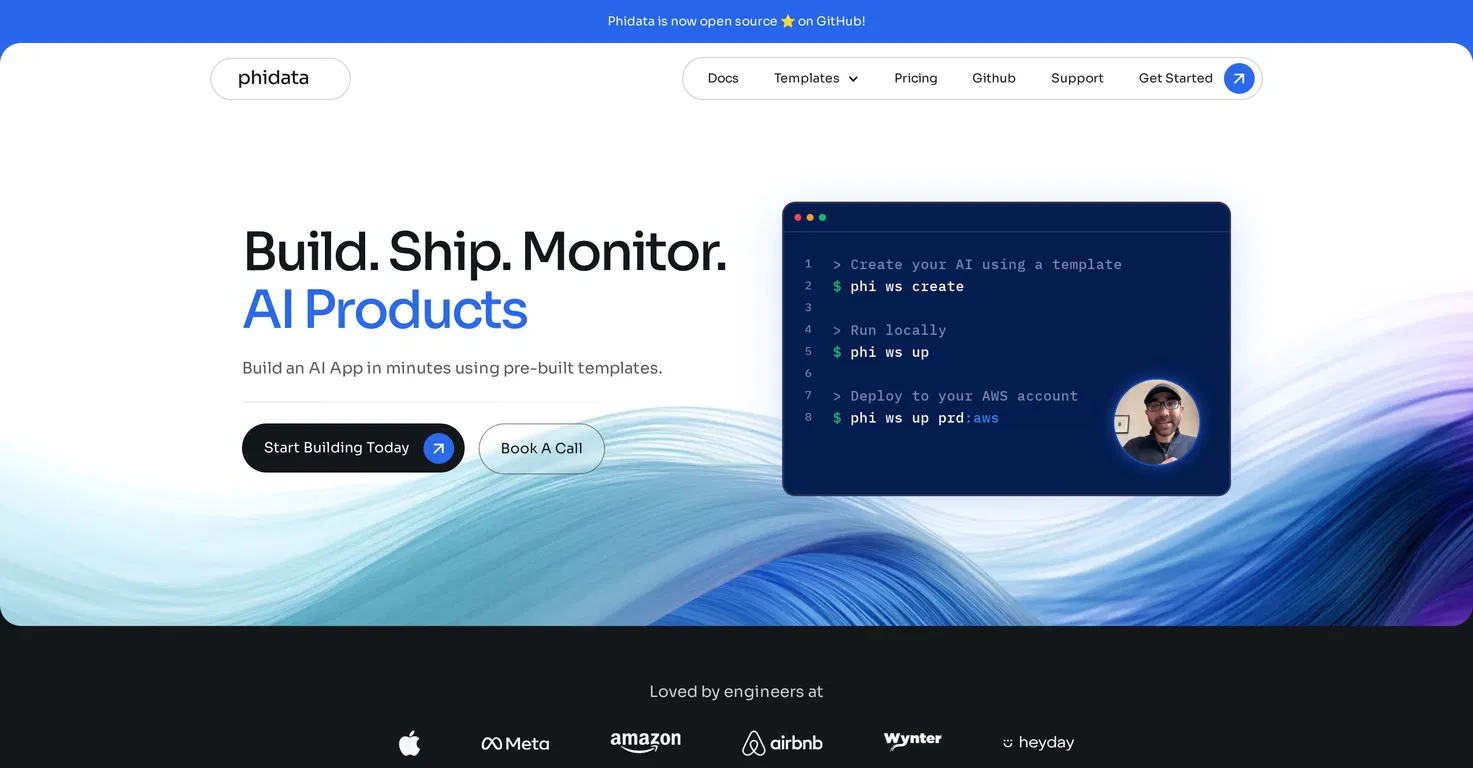Open the Docs page

(723, 78)
